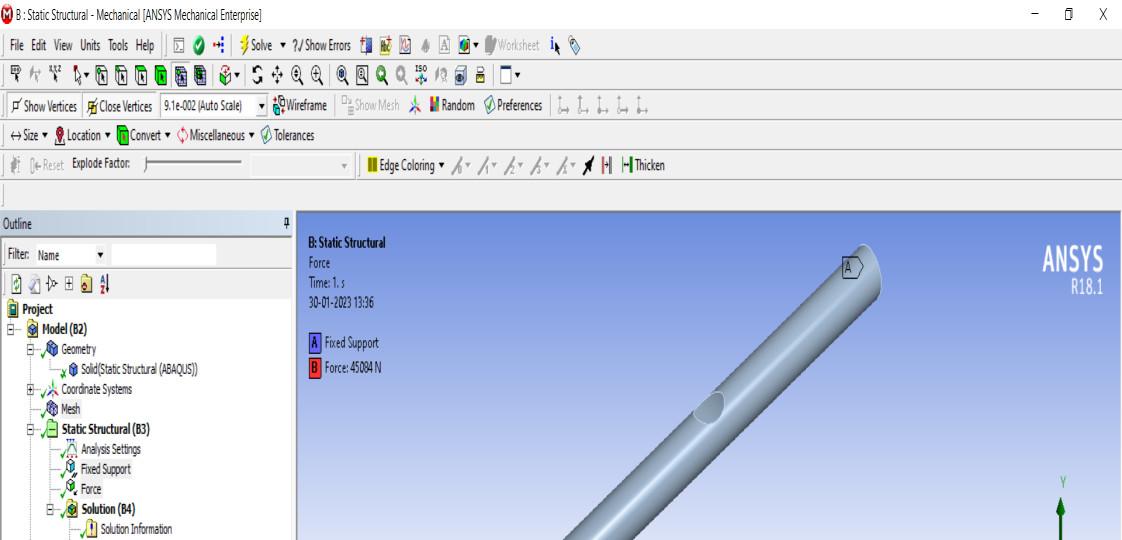Click the triad axes icon beside Random
This screenshot has height=540, width=1122.
(415, 106)
